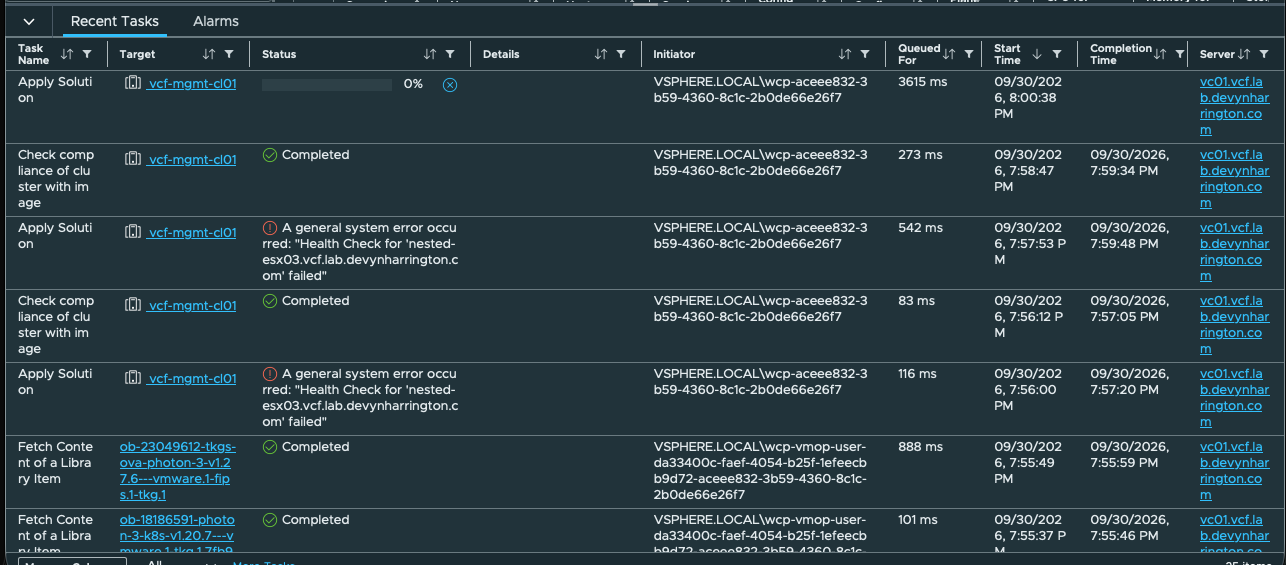Screen dimensions: 1286x565
Task: Click the Queued For sort icon
Action: pos(949,54)
